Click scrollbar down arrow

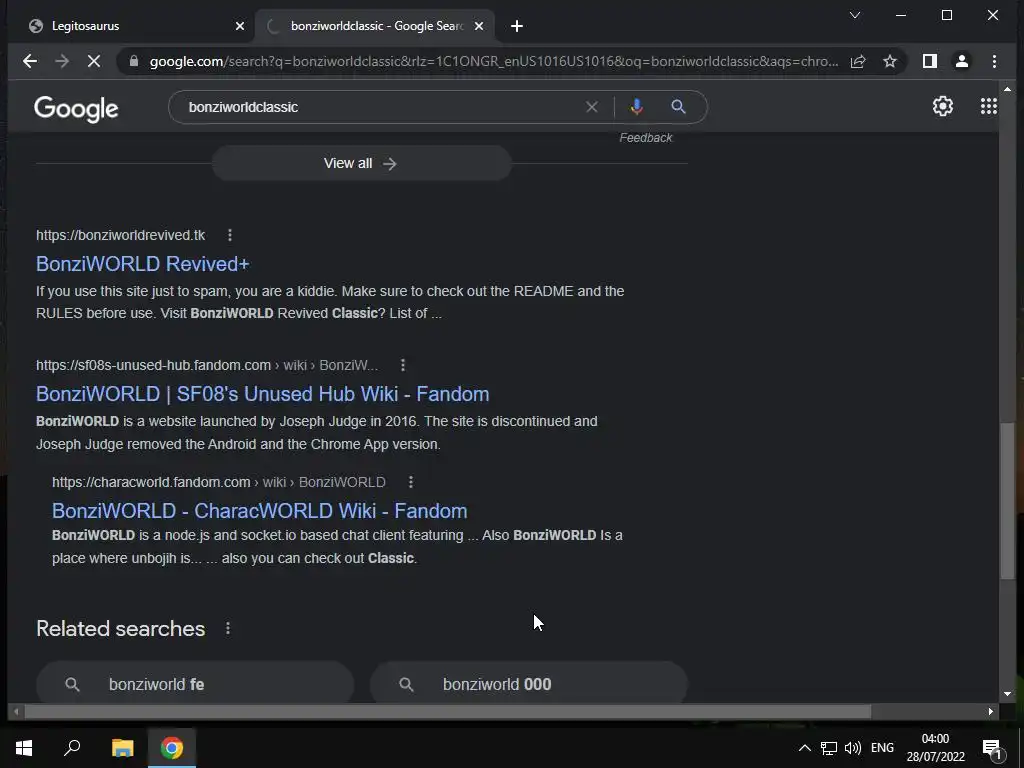(x=1007, y=694)
